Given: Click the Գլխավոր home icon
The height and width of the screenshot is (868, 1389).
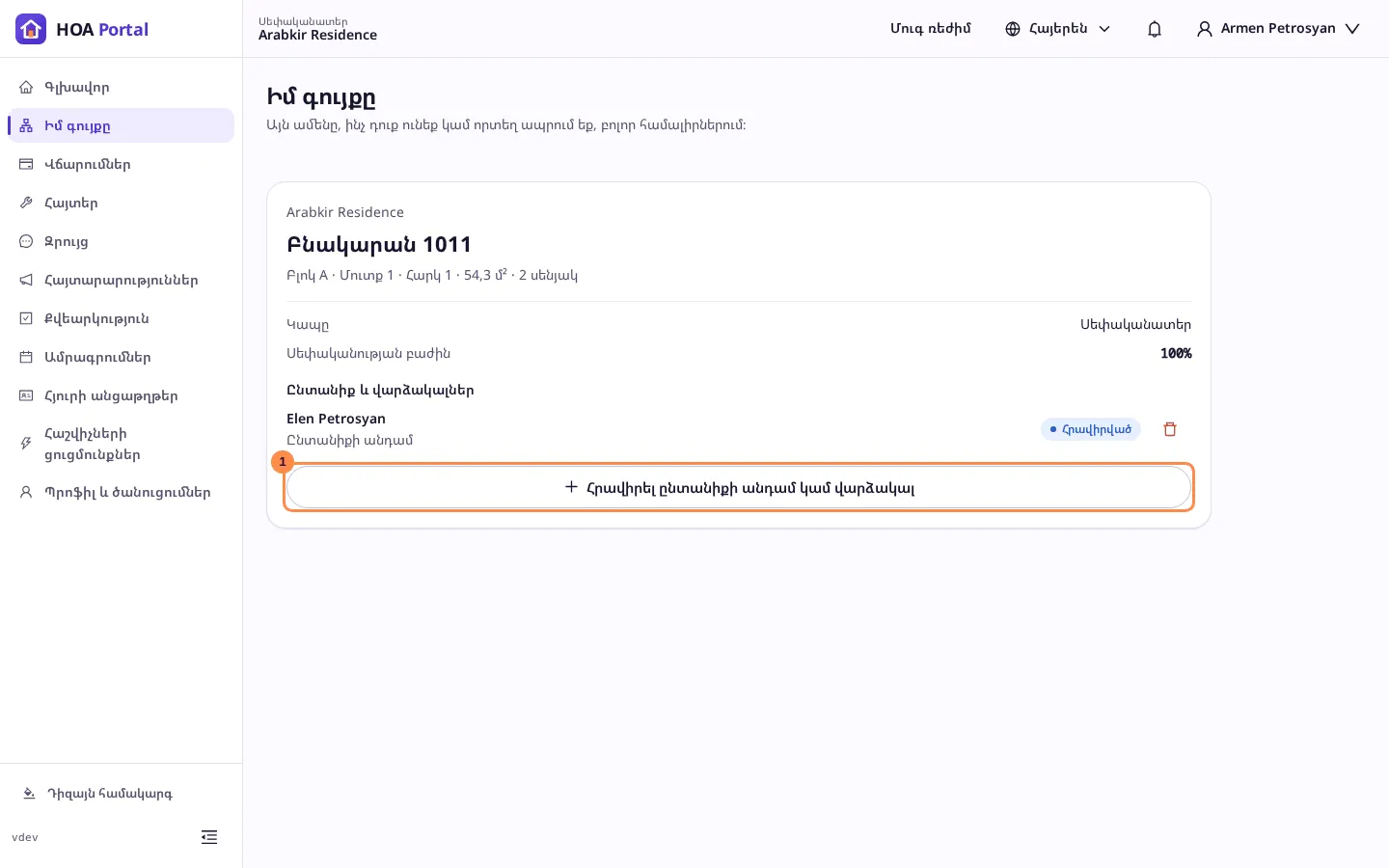Looking at the screenshot, I should 26,87.
